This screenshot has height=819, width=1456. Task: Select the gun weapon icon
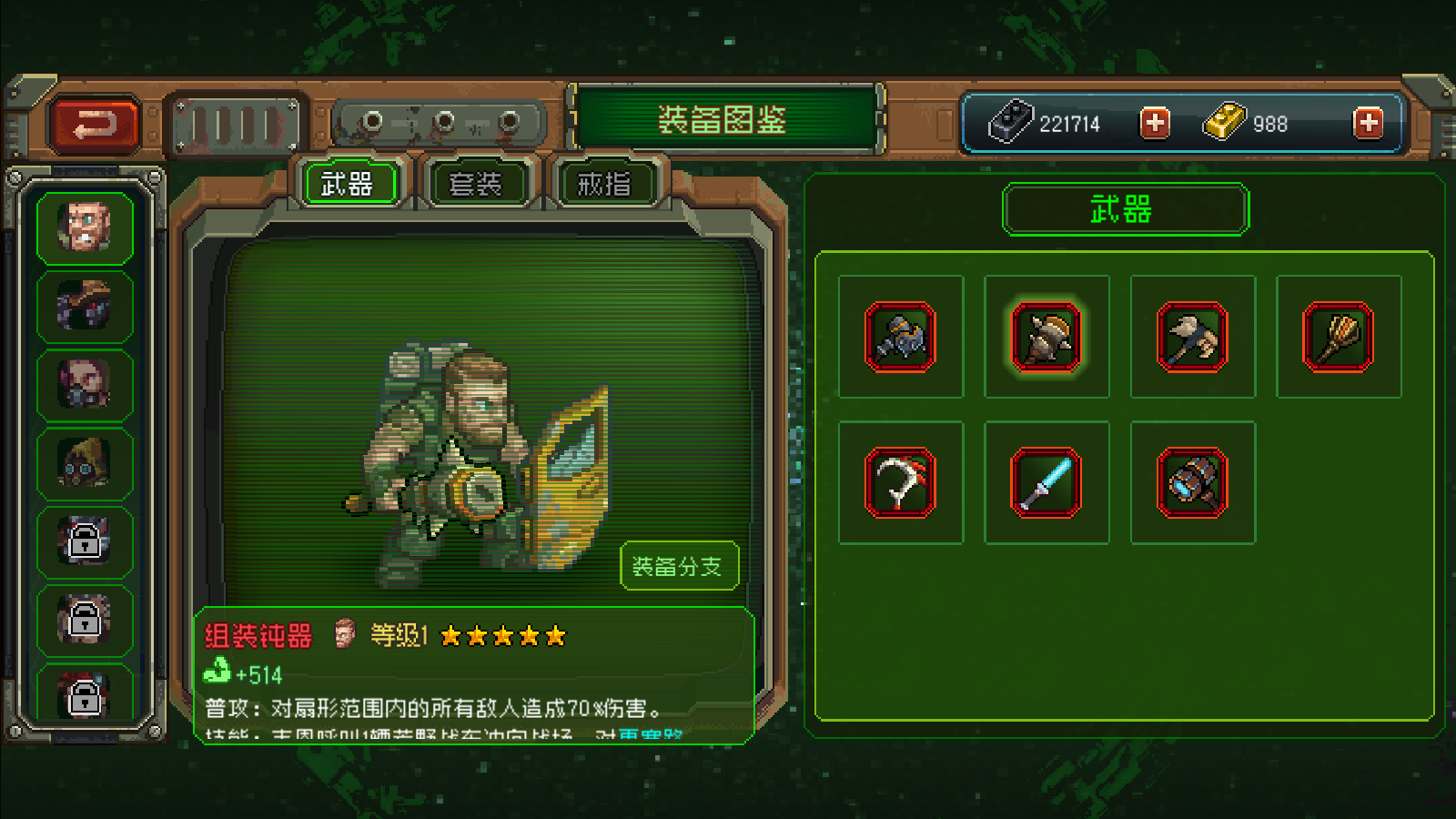[x=900, y=337]
